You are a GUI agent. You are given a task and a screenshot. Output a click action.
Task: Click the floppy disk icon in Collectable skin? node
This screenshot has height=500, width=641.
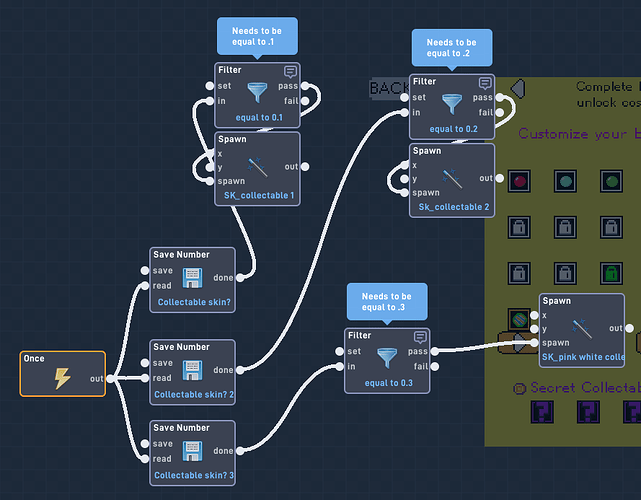point(192,278)
